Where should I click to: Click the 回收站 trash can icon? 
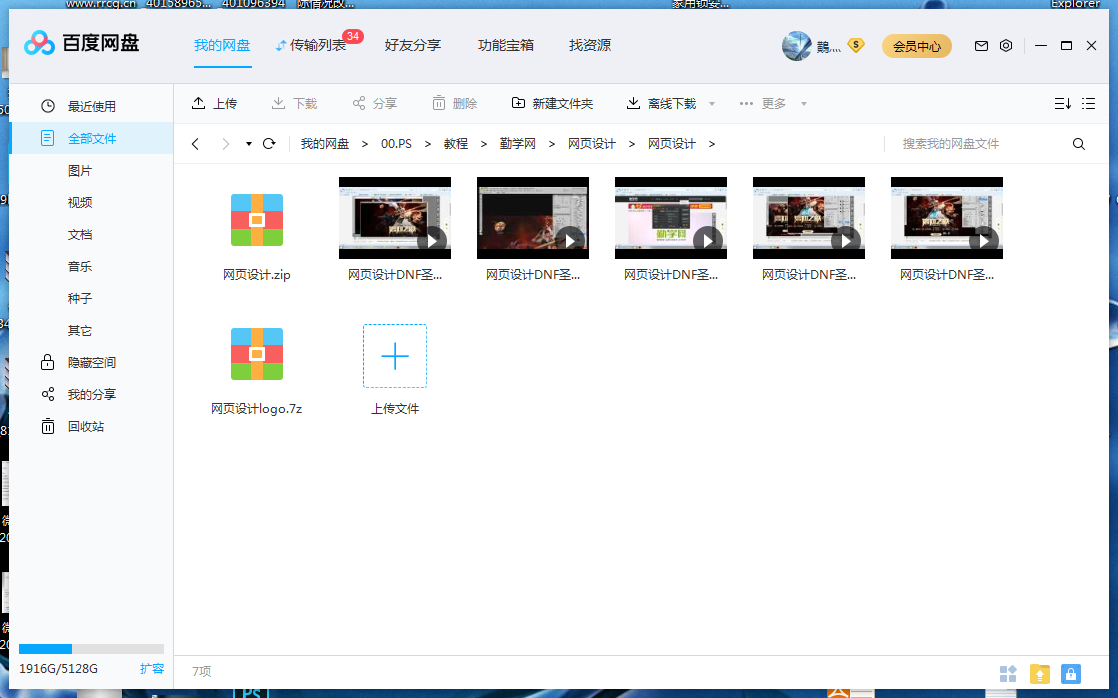(48, 426)
